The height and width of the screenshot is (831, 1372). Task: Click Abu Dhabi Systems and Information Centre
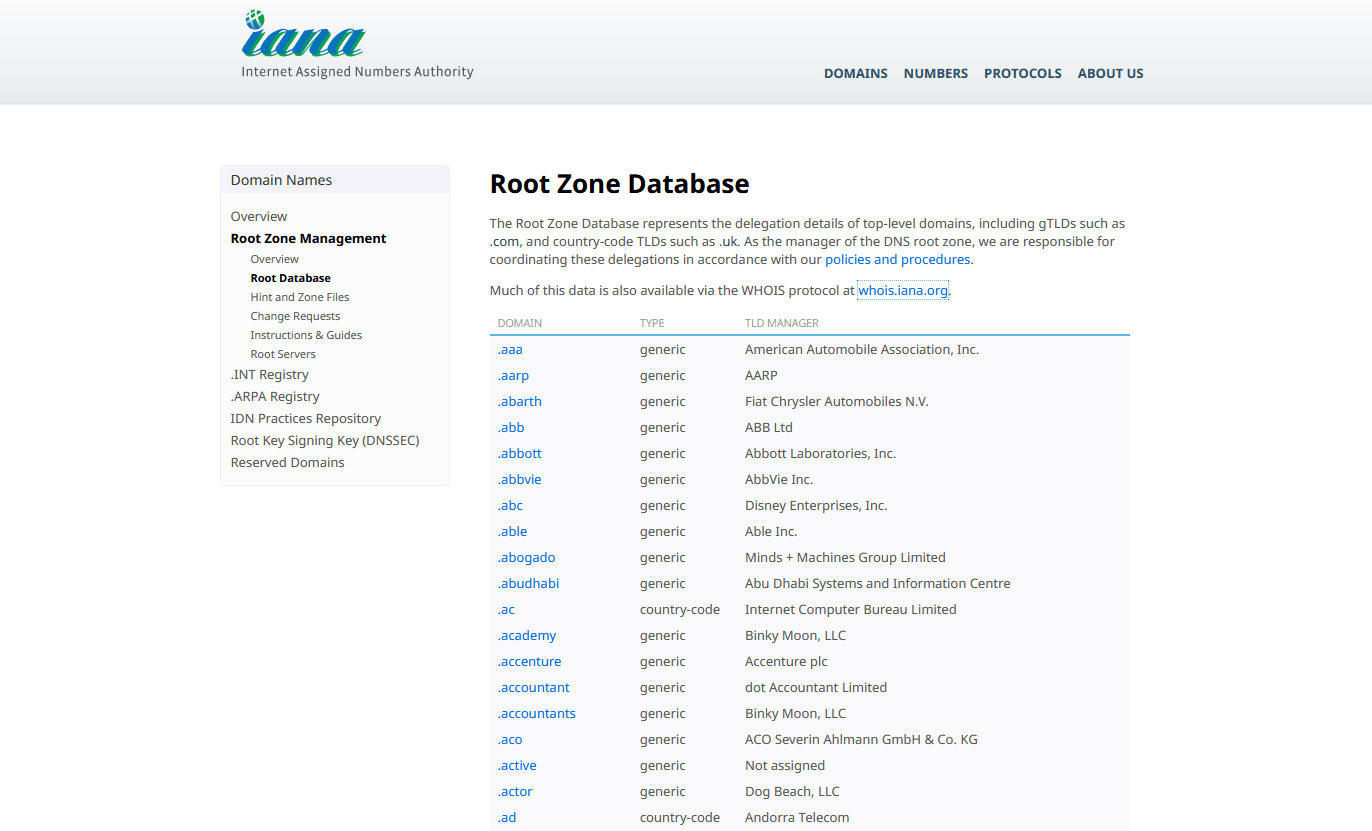(878, 583)
